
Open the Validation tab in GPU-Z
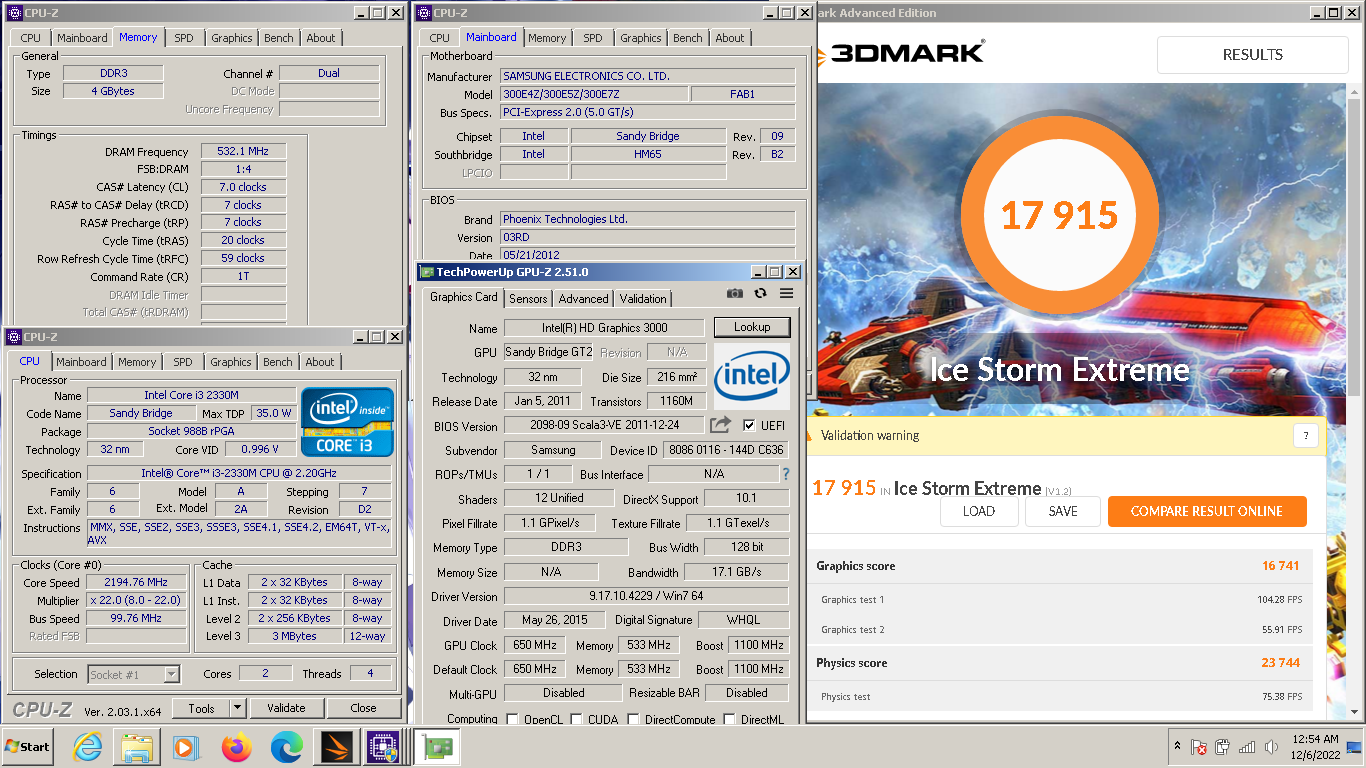pos(643,299)
